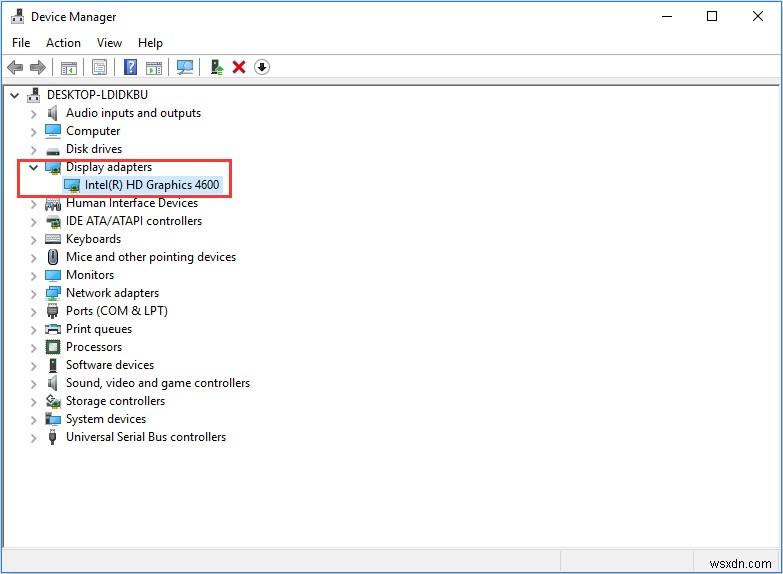
Task: Select the Print queues label
Action: point(99,329)
